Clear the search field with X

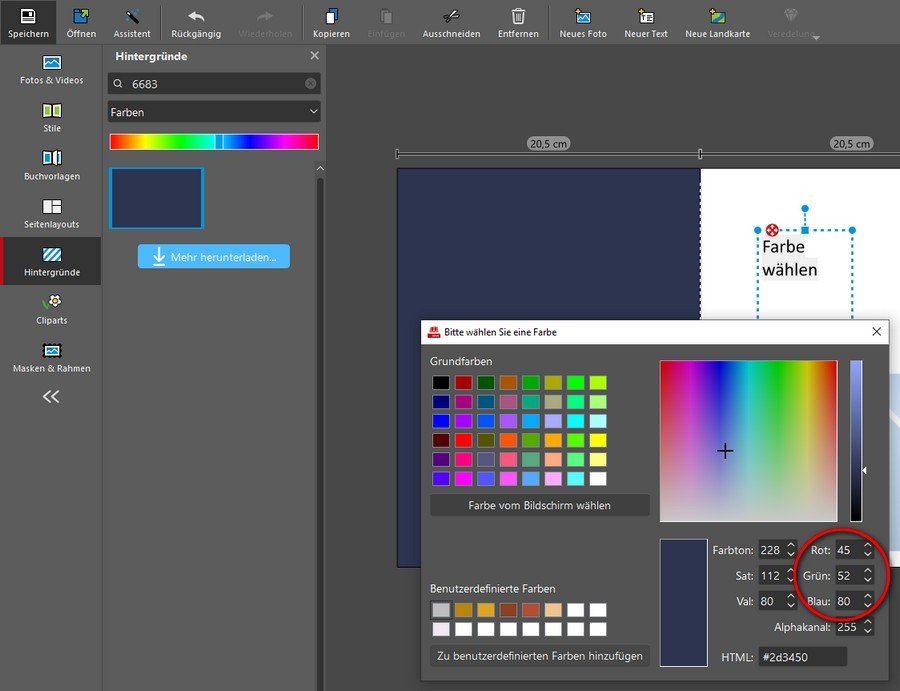pos(310,84)
